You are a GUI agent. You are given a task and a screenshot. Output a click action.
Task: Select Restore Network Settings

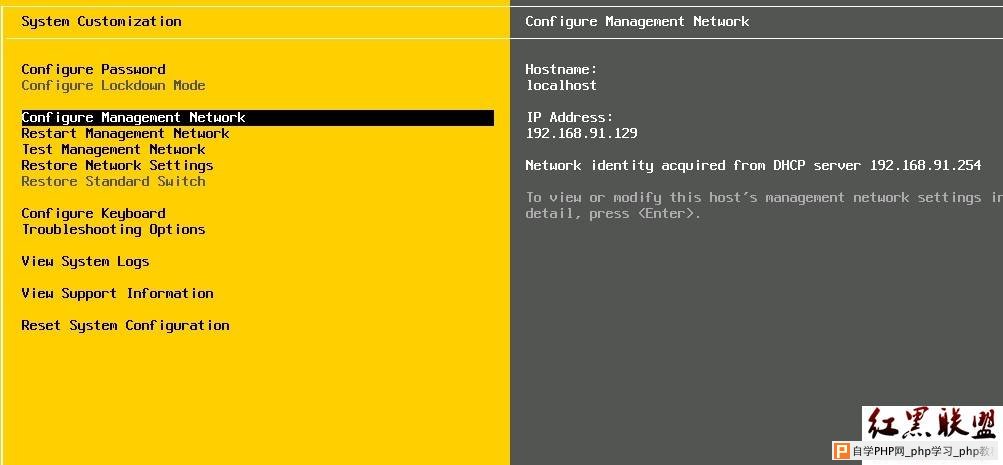[x=117, y=165]
